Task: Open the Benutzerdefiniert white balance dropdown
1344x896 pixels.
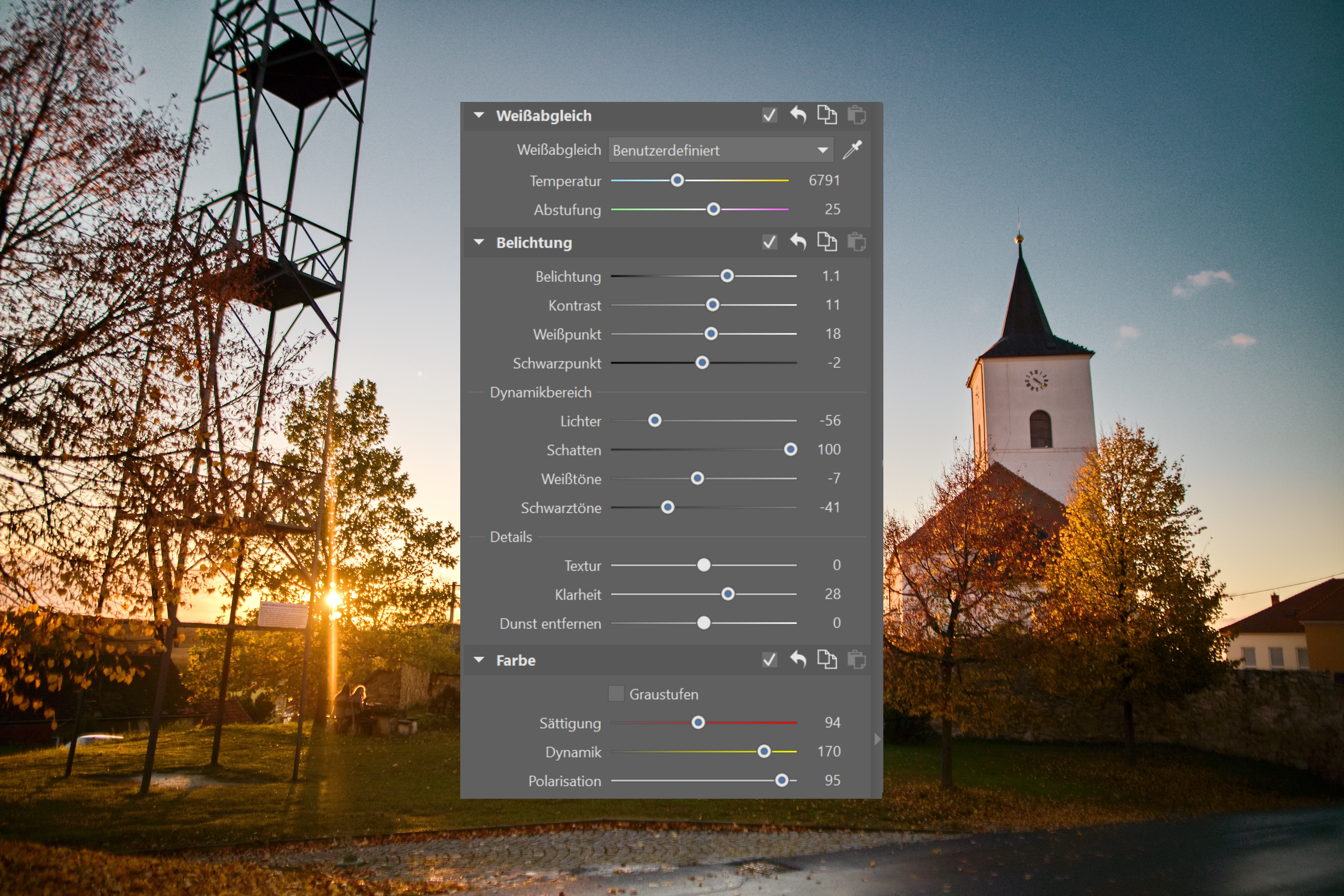Action: tap(721, 150)
